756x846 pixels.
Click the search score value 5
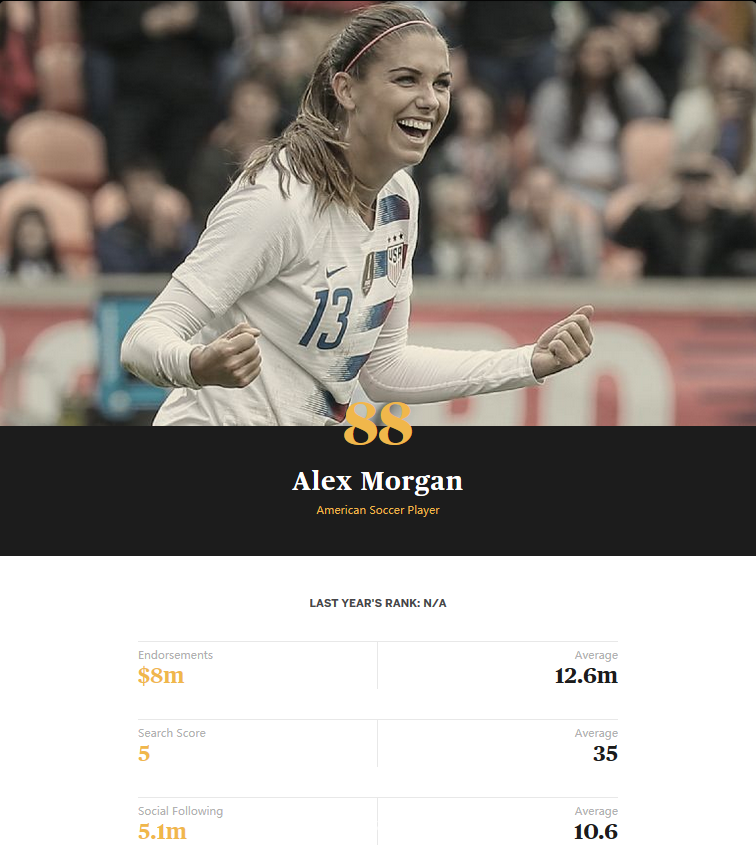[144, 754]
